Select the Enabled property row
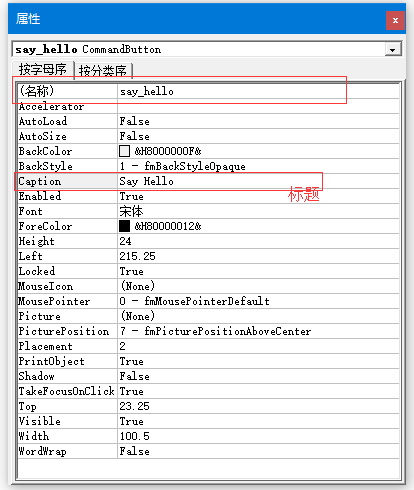Image resolution: width=414 pixels, height=490 pixels. [208, 196]
